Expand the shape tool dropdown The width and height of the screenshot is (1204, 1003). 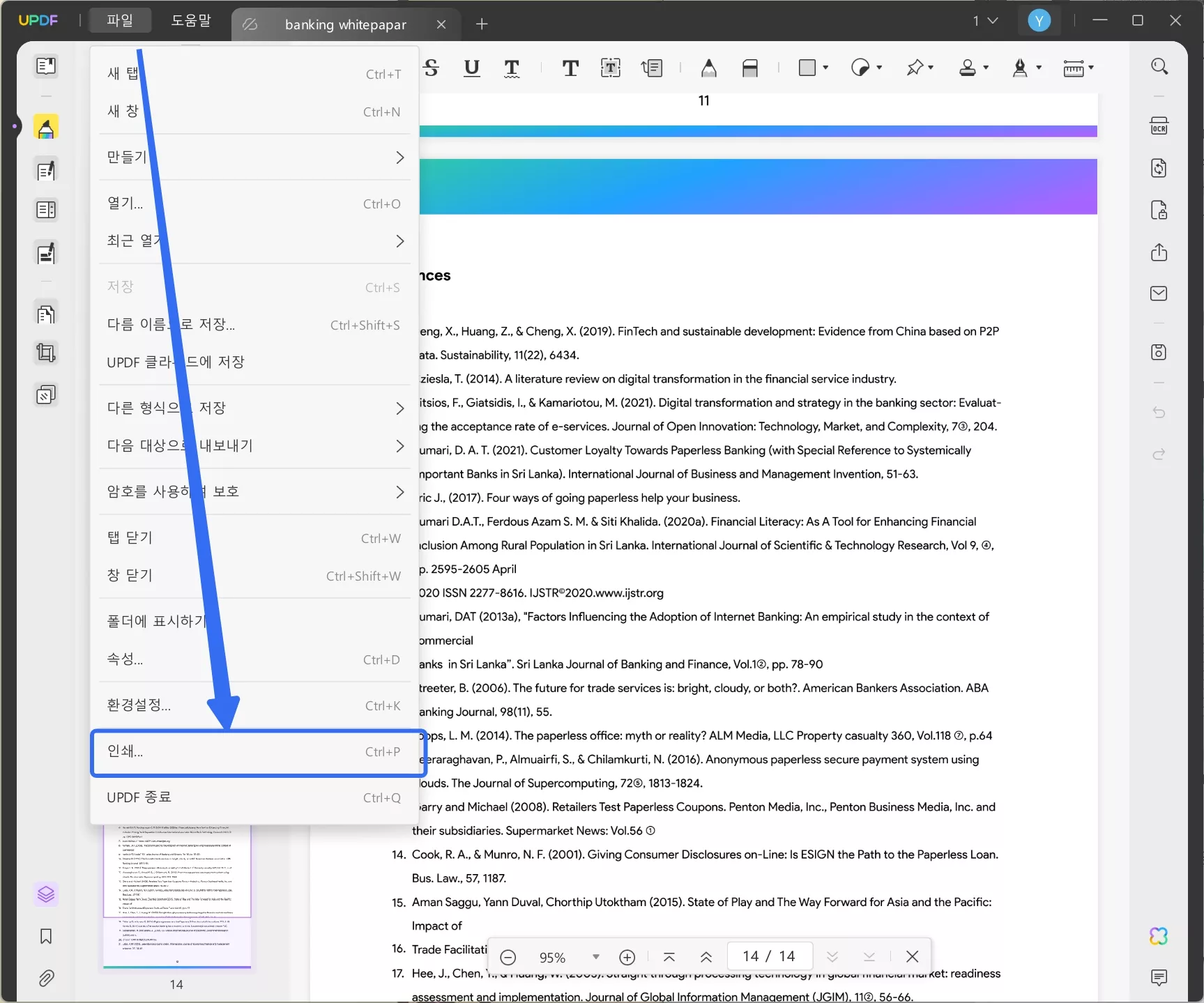click(826, 68)
